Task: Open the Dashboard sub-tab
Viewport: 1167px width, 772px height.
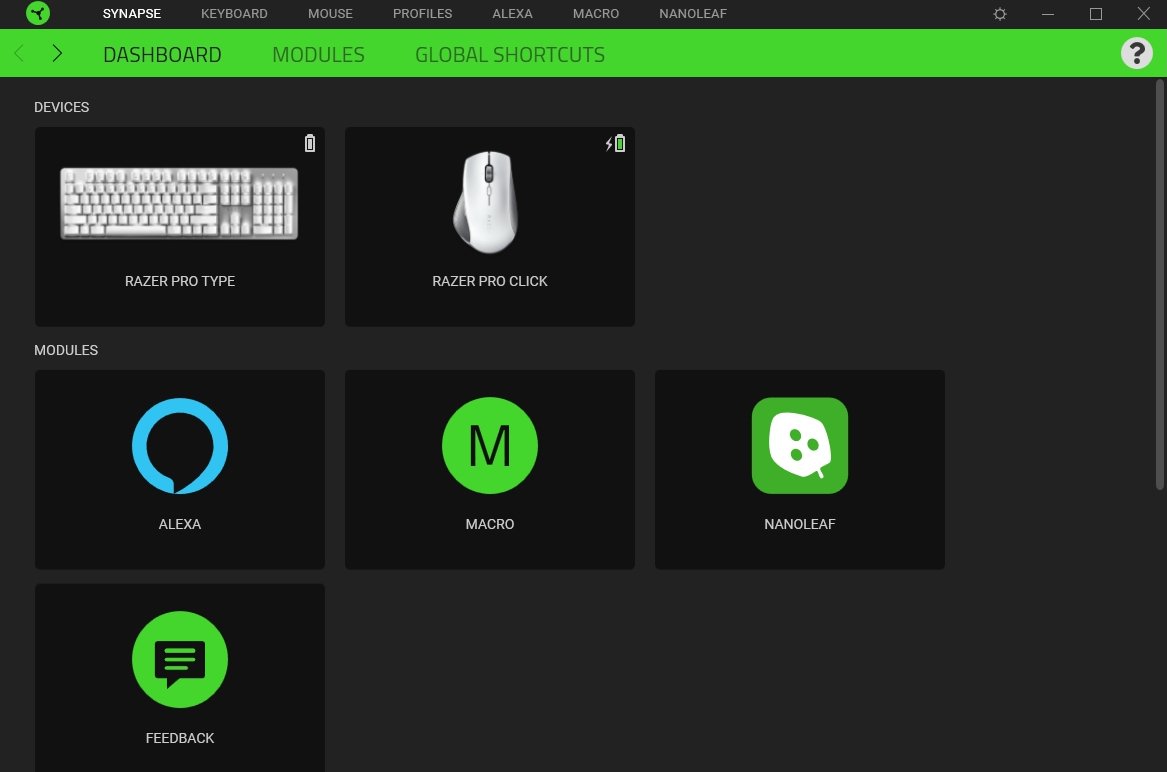Action: click(x=162, y=54)
